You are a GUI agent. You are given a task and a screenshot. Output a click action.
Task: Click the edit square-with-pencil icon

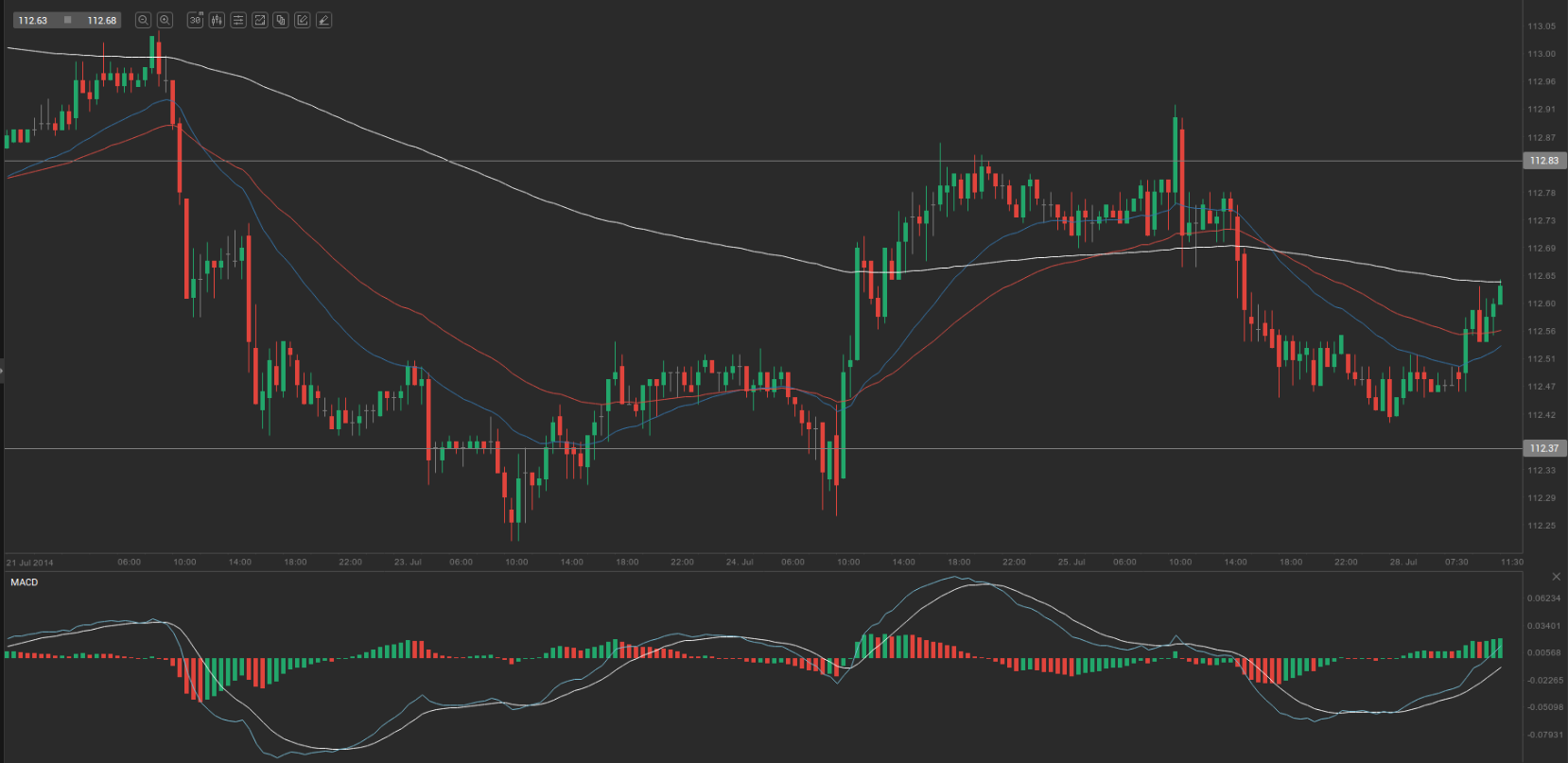[x=303, y=20]
